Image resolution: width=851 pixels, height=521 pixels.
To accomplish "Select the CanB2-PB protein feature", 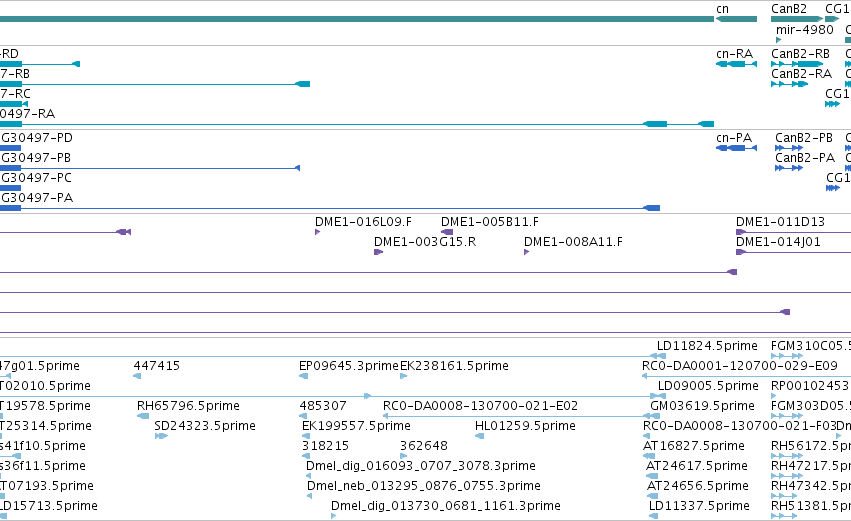I will click(x=789, y=148).
